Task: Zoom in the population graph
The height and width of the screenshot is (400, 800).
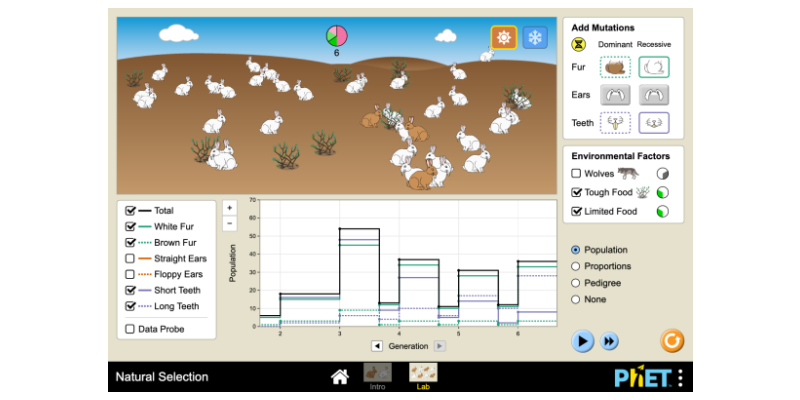Action: coord(229,207)
